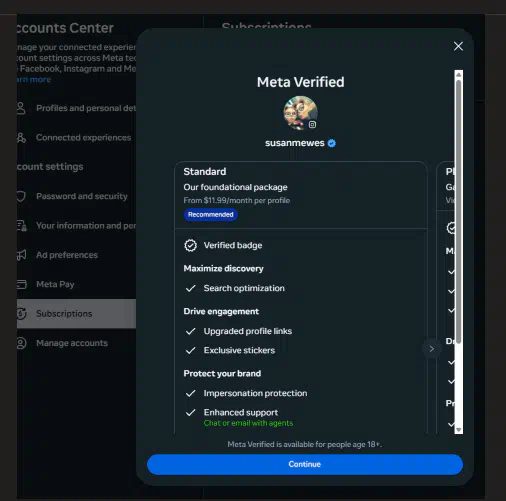Select Subscriptions in the sidebar

click(76, 314)
